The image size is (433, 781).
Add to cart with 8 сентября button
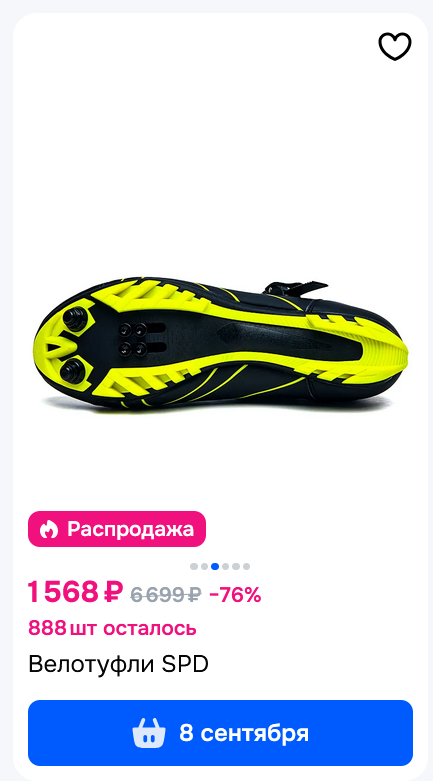[x=220, y=733]
